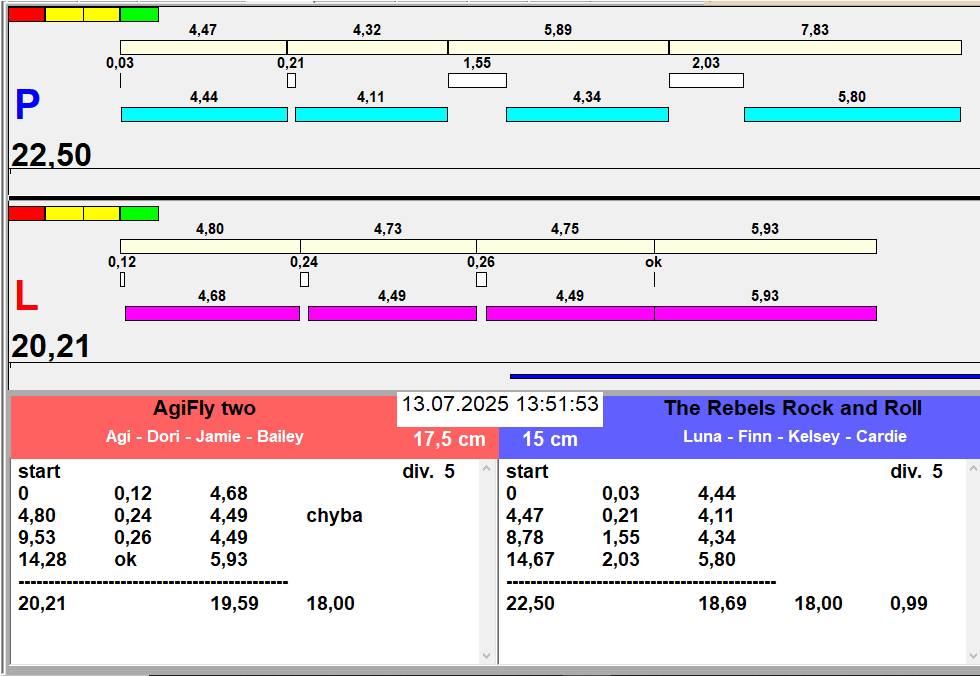Select the cyan run bar under 4,44
The width and height of the screenshot is (980, 676).
coord(204,114)
